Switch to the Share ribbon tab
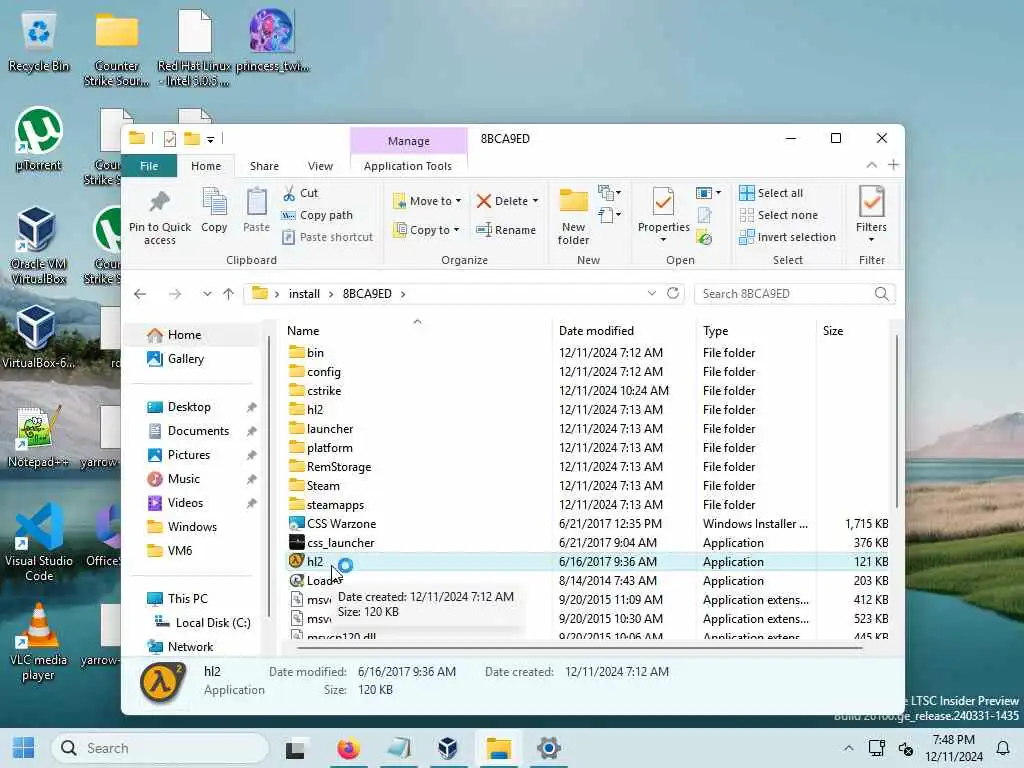 [x=264, y=166]
